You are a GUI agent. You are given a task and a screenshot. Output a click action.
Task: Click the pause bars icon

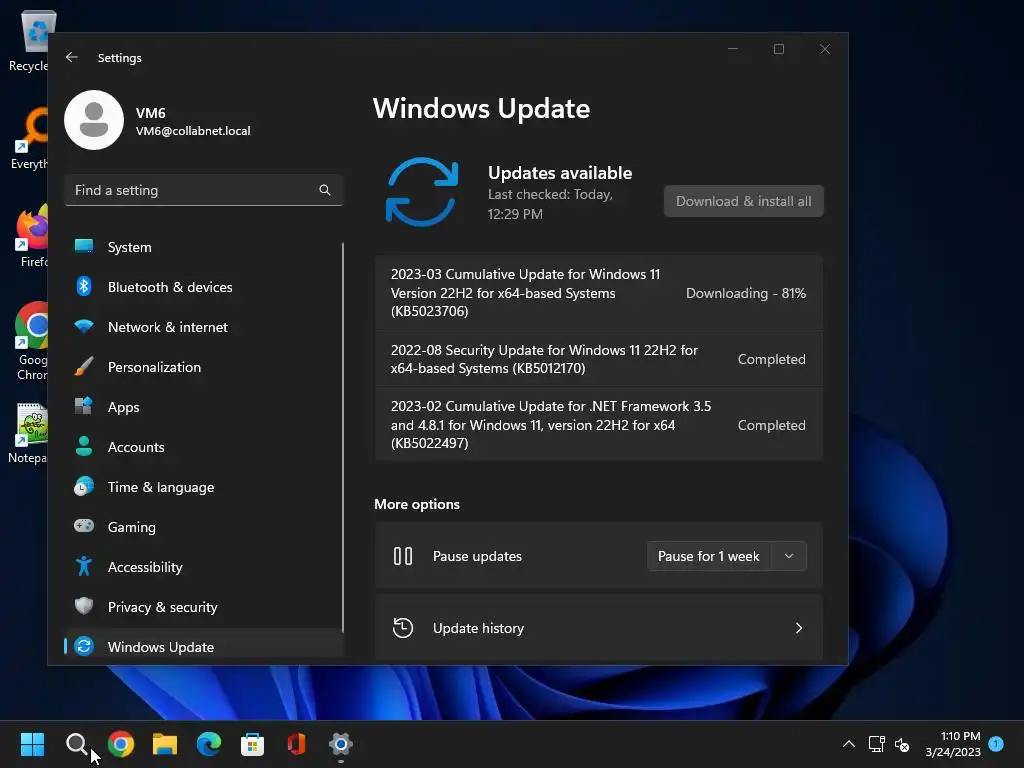click(x=403, y=556)
